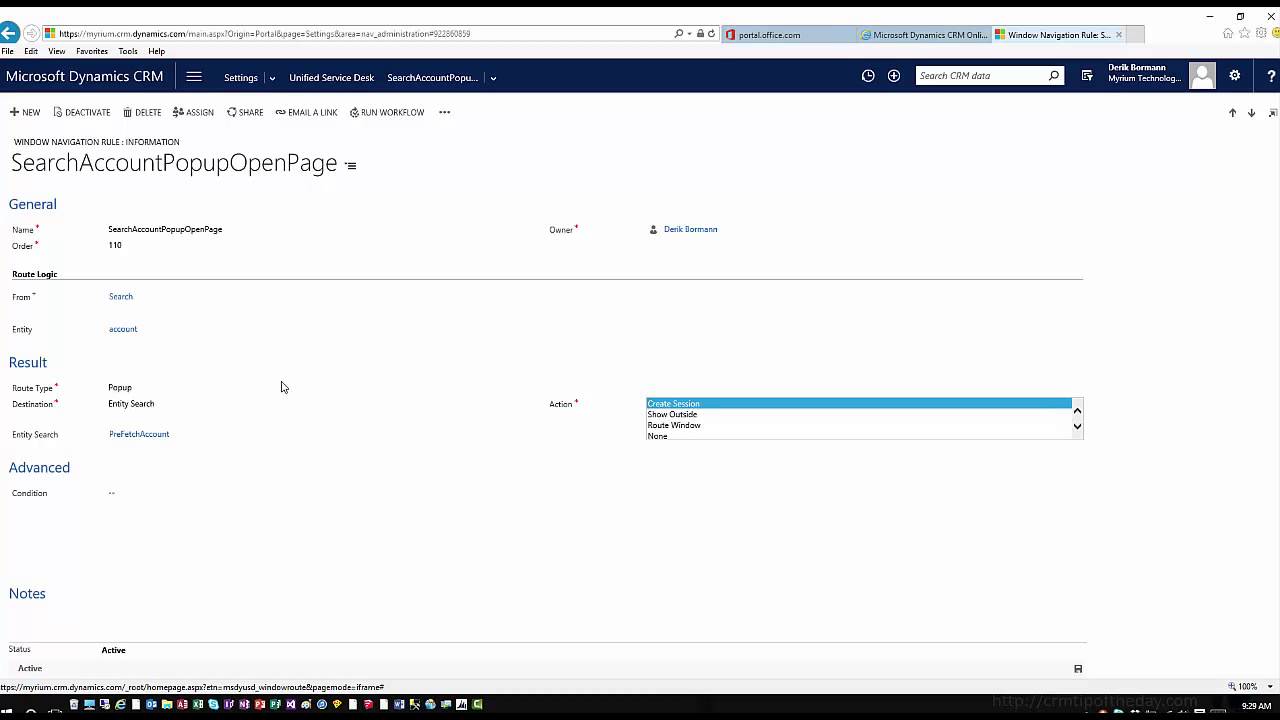Move the Action list down with arrow

[1077, 426]
